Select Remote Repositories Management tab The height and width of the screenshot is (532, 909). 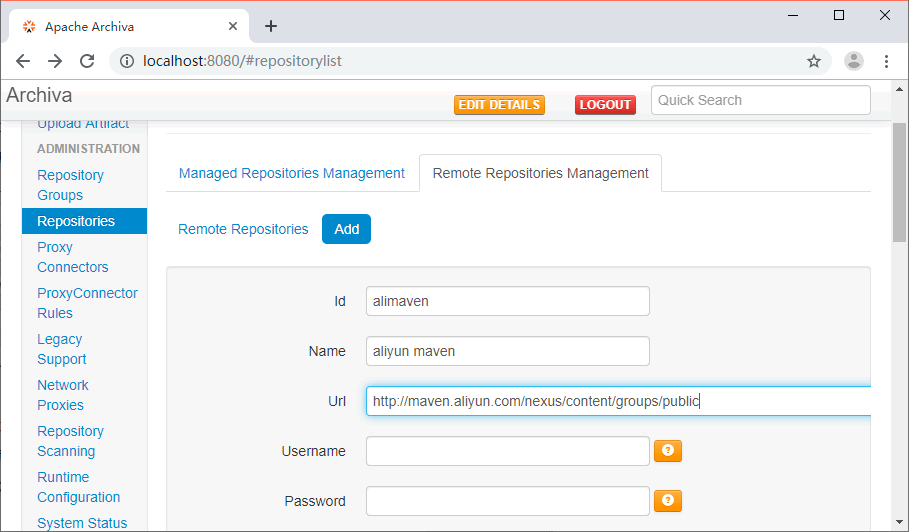[x=540, y=173]
